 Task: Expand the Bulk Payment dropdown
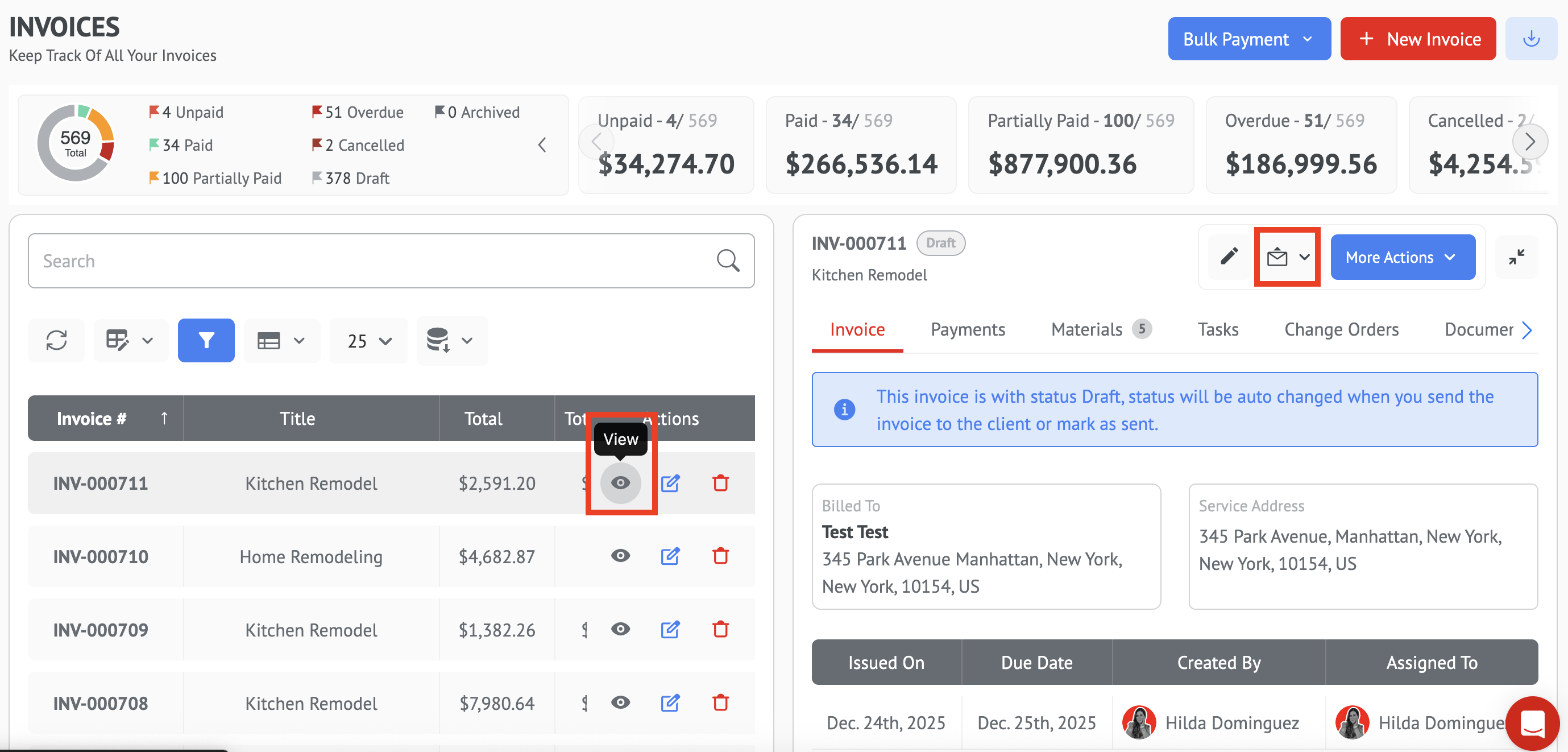point(1248,39)
